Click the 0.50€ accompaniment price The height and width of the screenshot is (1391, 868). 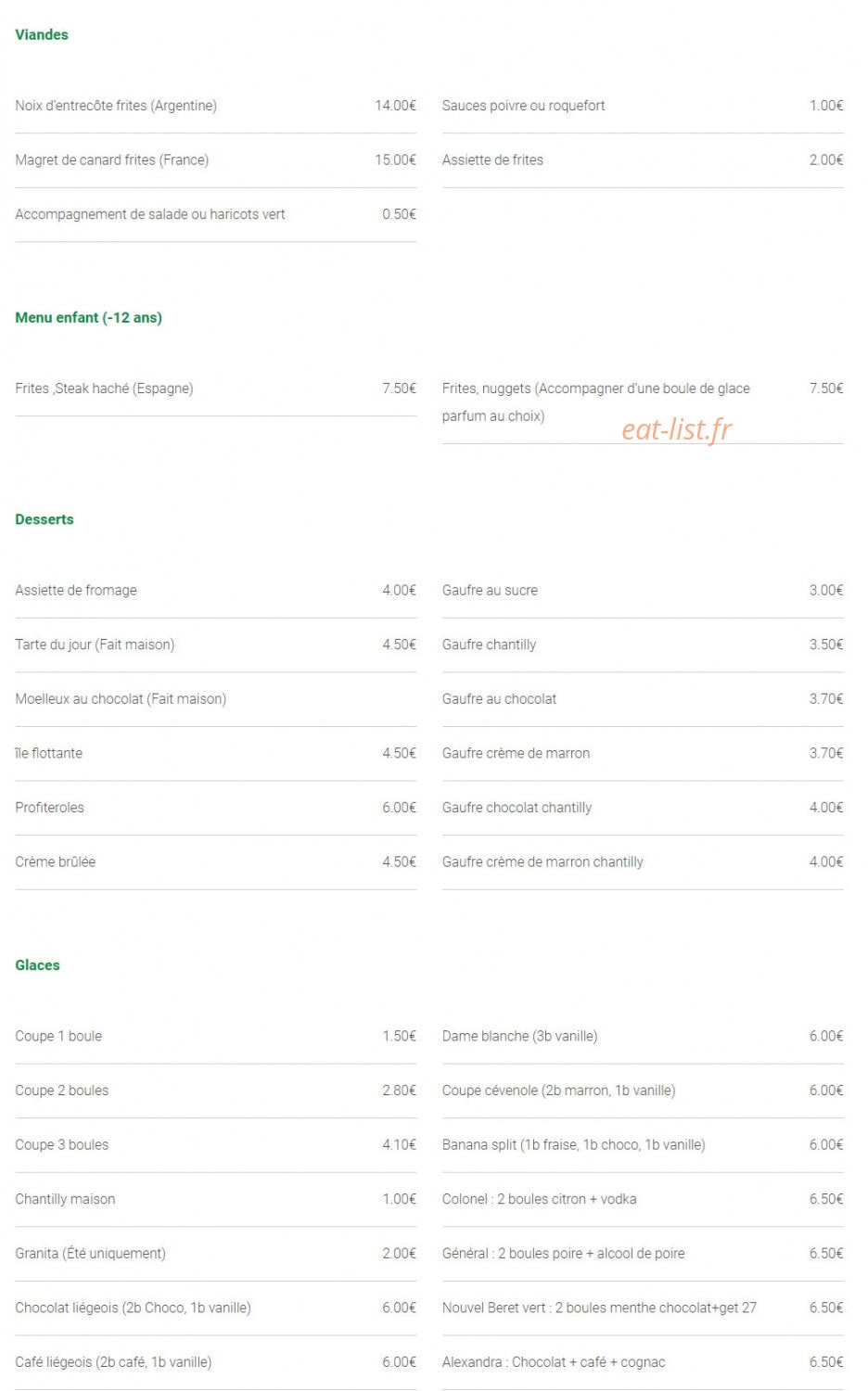click(x=399, y=214)
